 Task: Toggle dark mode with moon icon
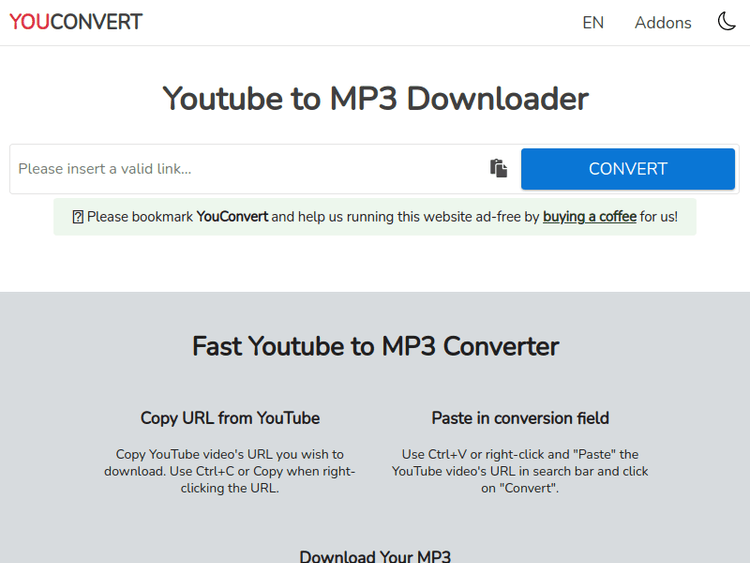point(727,22)
